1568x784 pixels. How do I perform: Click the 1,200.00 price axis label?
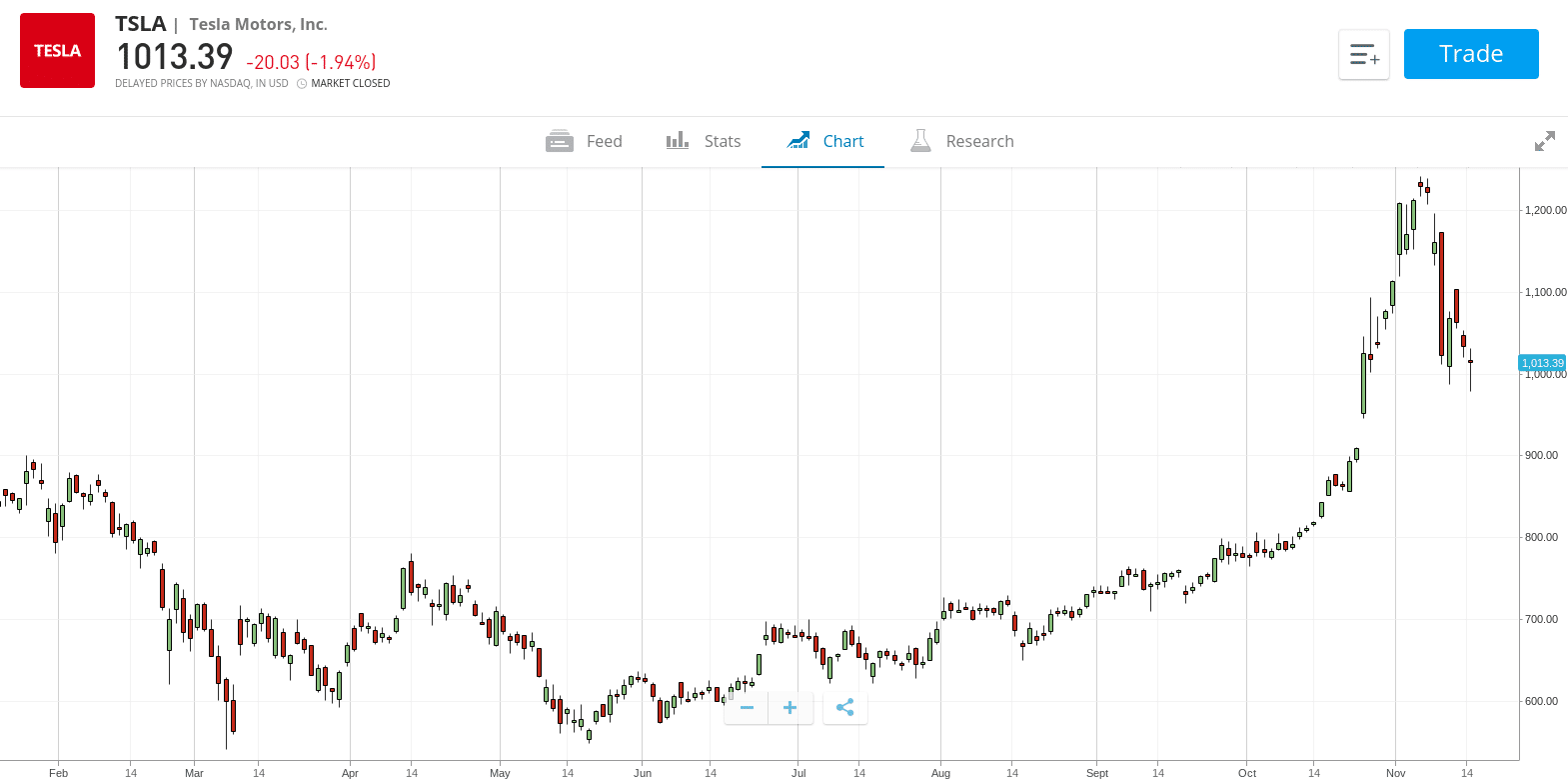(x=1545, y=211)
